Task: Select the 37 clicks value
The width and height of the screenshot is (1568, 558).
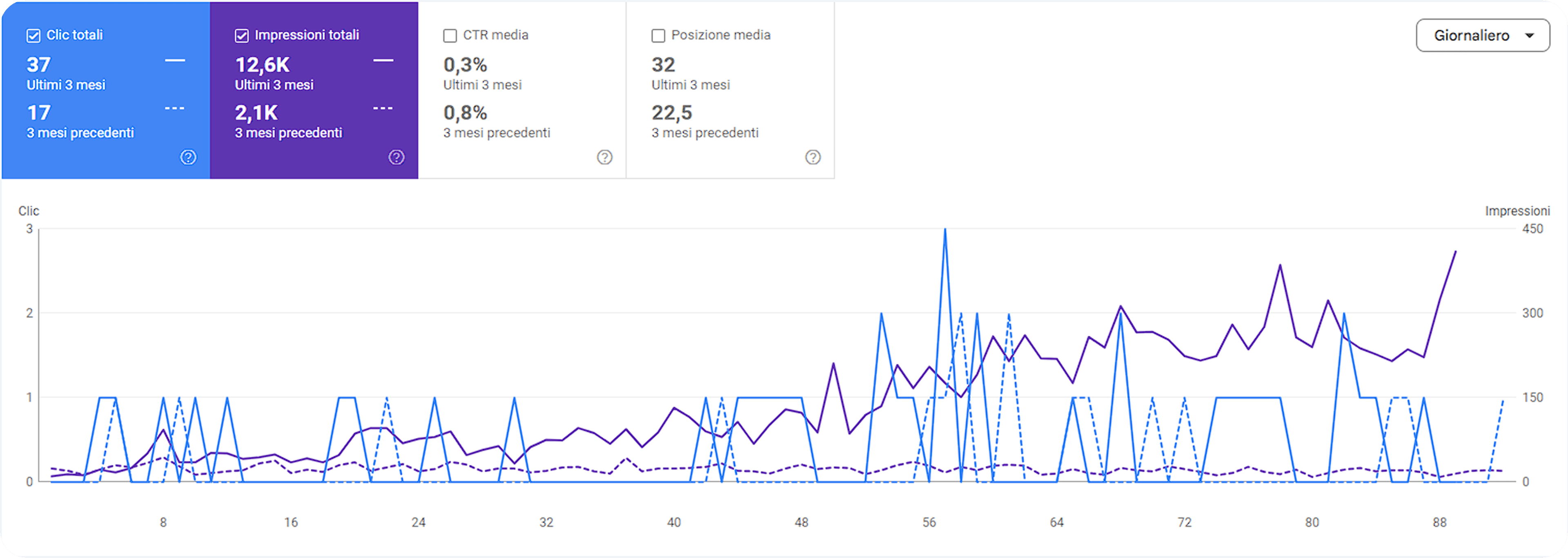Action: [38, 65]
